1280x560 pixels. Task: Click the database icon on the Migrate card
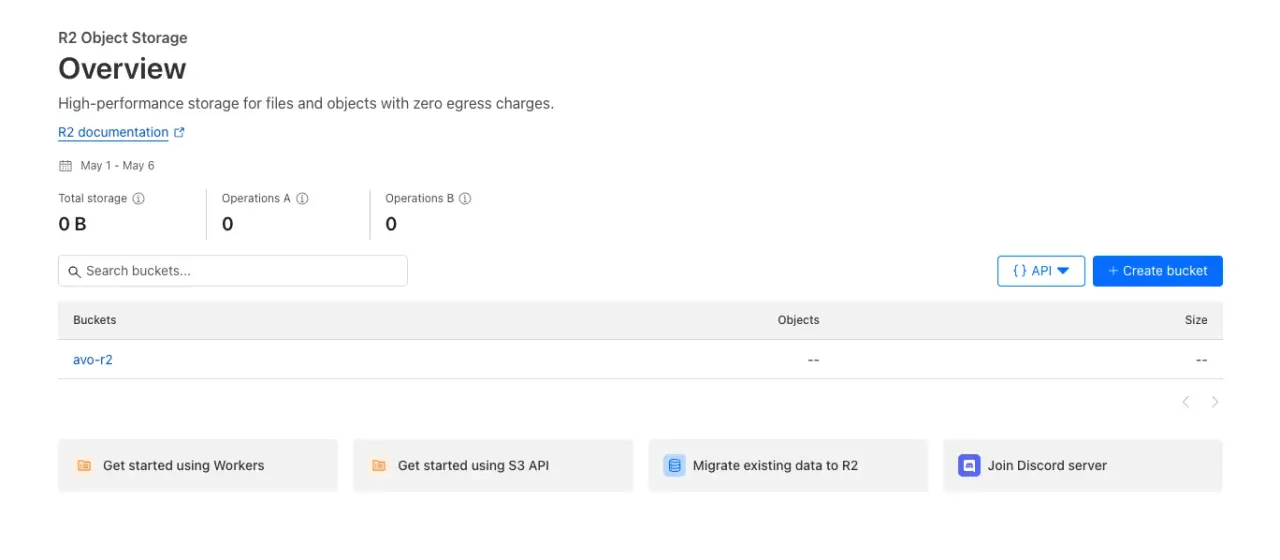pyautogui.click(x=674, y=465)
